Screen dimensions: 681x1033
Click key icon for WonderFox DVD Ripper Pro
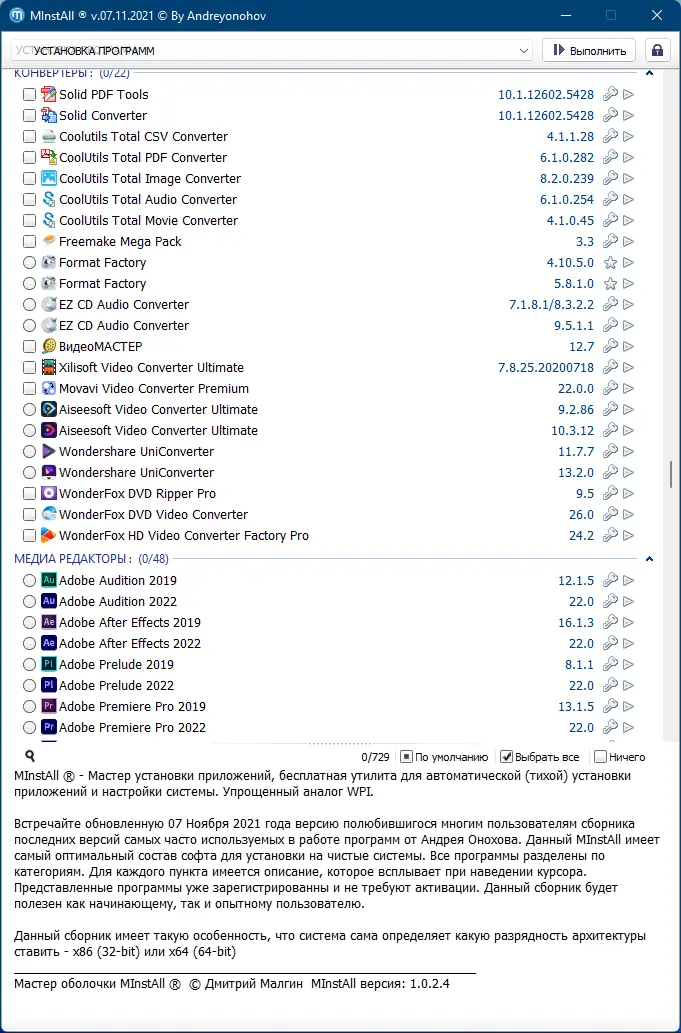[x=611, y=493]
